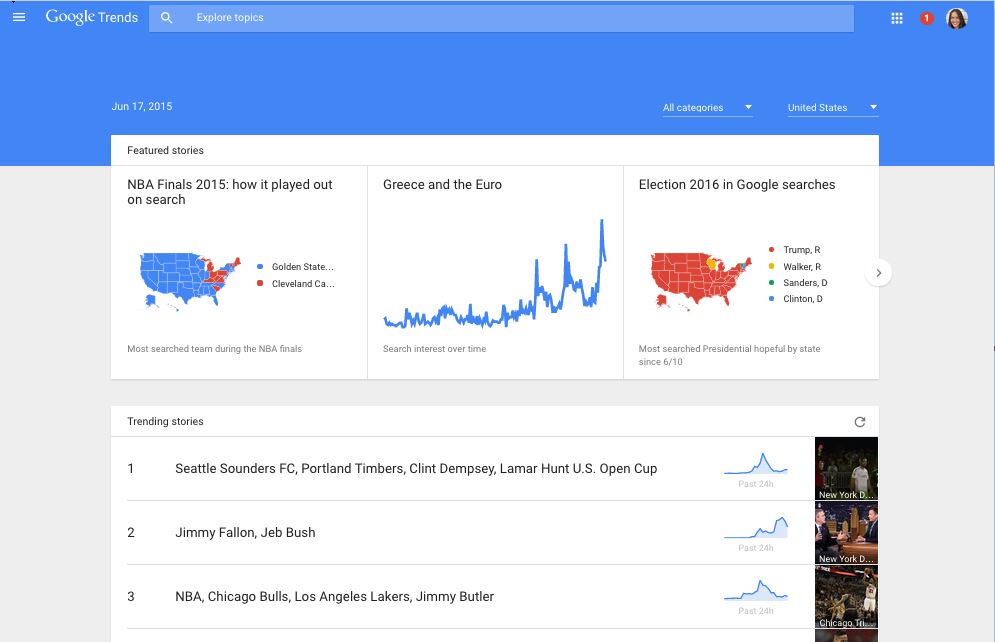Viewport: 995px width, 642px height.
Task: Click the Featured stories heading
Action: [165, 150]
